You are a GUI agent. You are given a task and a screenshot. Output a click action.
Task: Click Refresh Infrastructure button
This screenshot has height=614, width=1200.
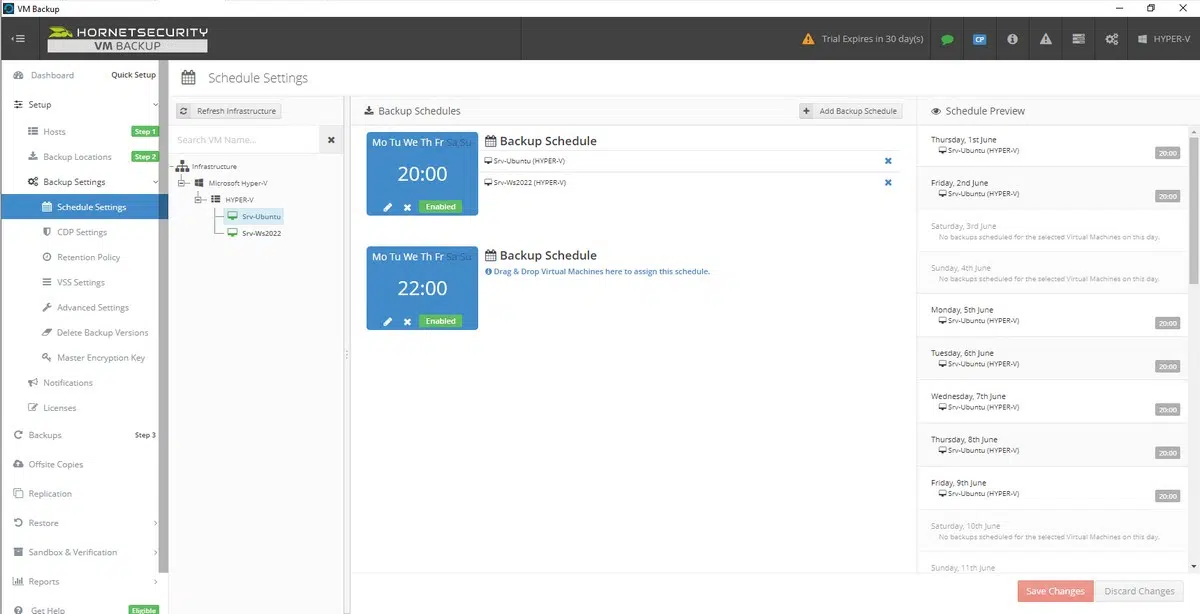(228, 111)
